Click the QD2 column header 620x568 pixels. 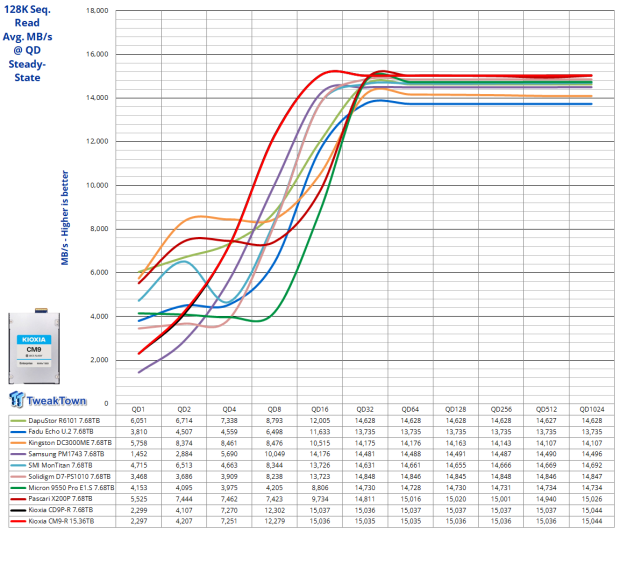(184, 409)
